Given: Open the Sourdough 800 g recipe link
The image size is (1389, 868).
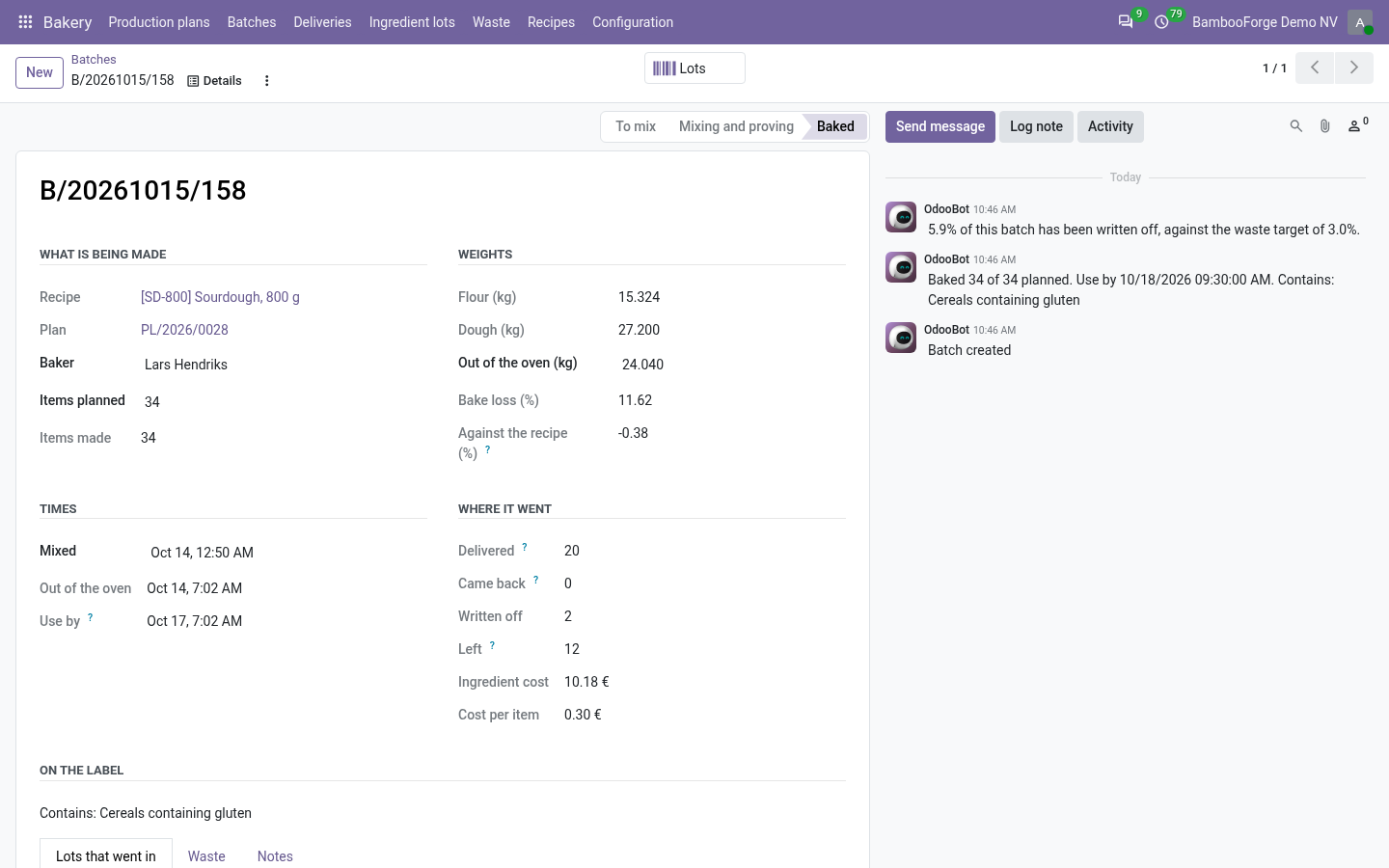Looking at the screenshot, I should tap(220, 297).
